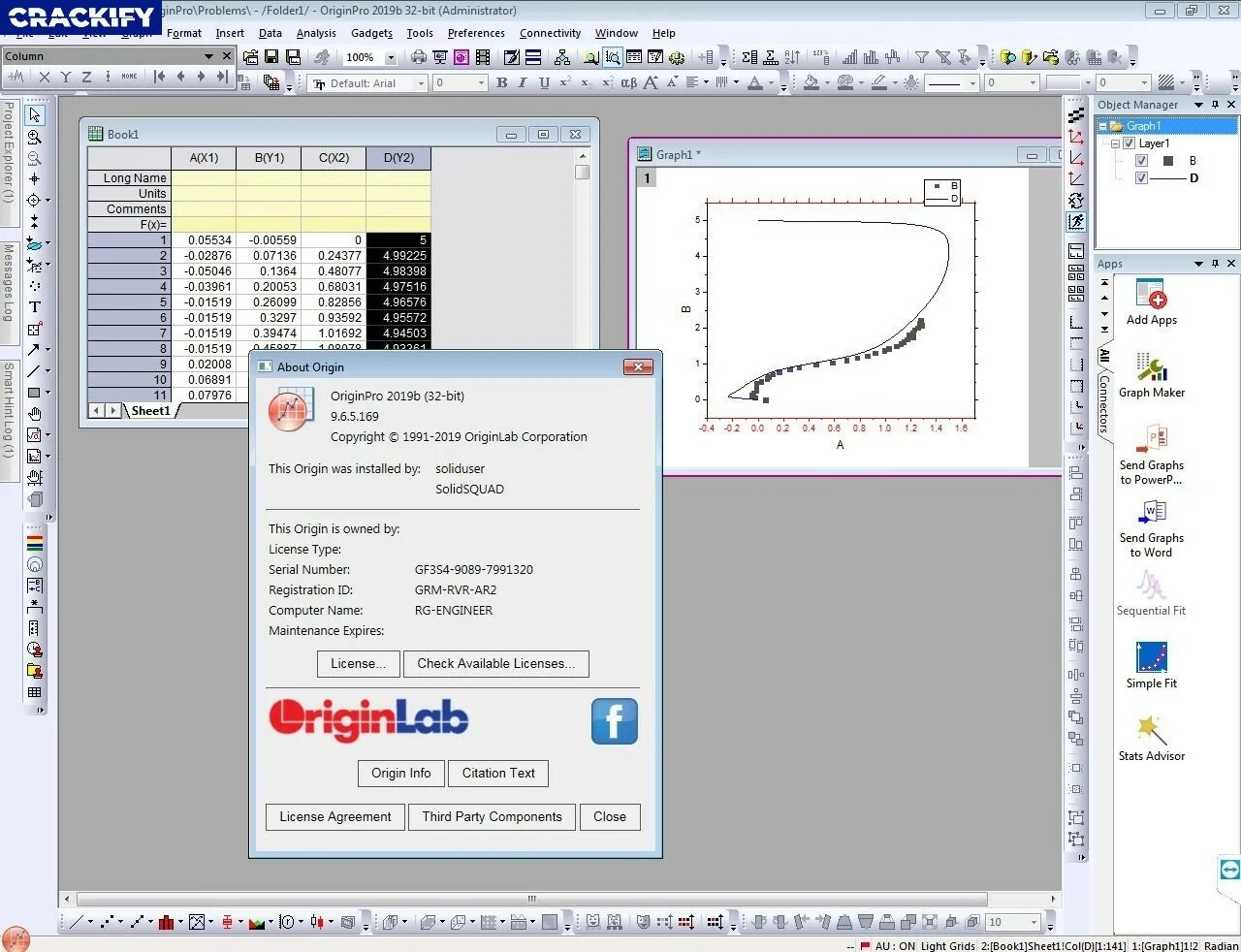Click the Origin Info button
The width and height of the screenshot is (1241, 952).
point(401,774)
